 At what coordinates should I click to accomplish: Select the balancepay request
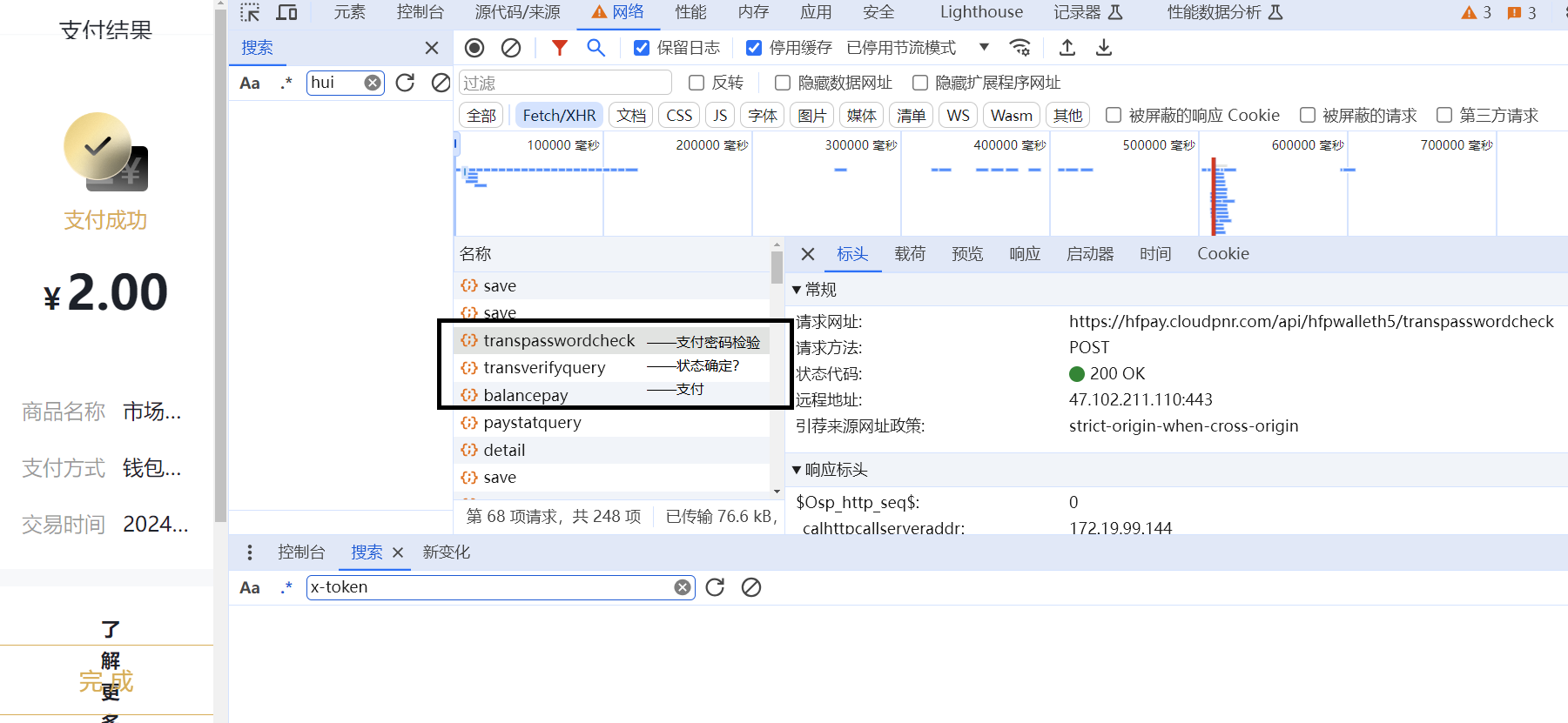611,396
